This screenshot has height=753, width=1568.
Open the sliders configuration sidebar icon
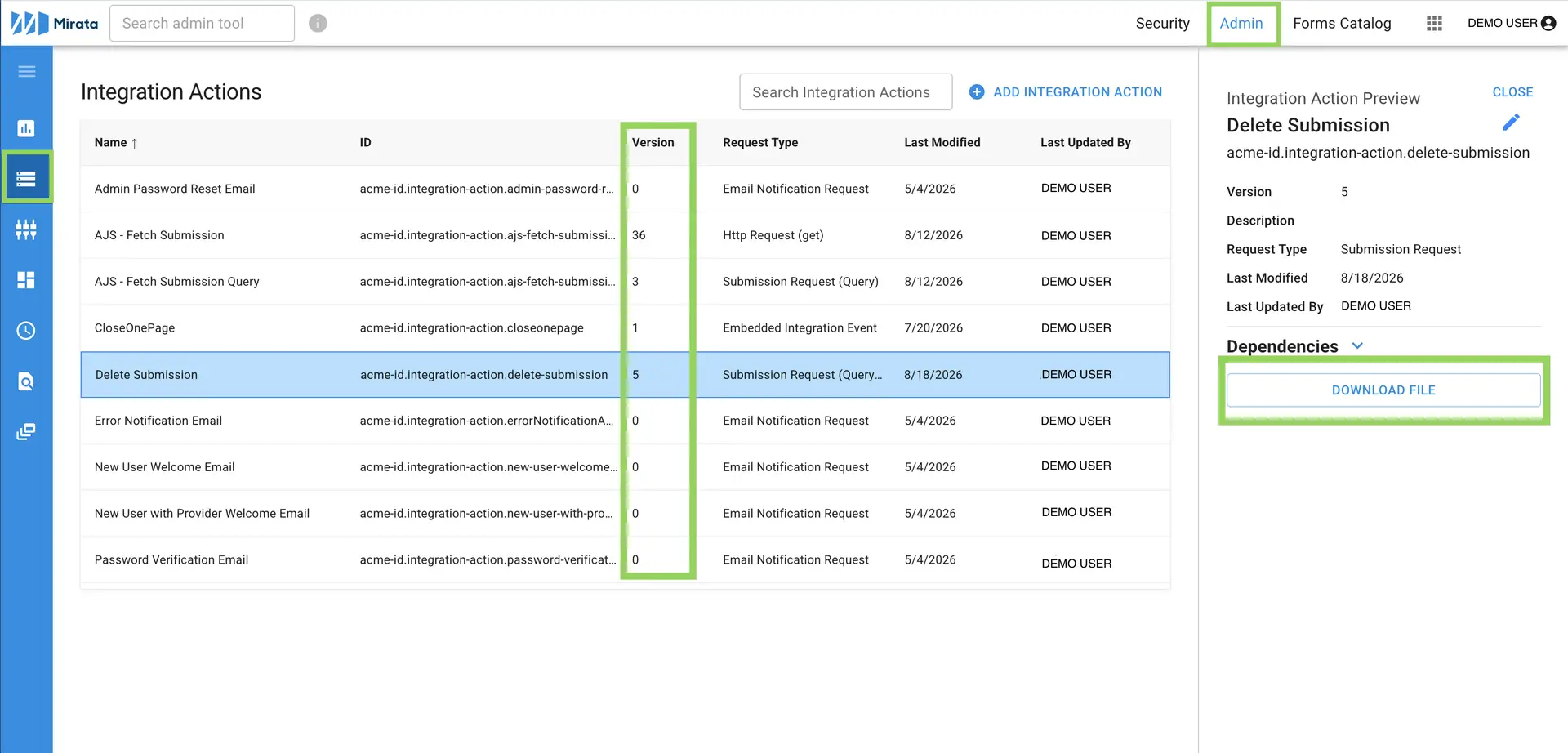coord(26,229)
